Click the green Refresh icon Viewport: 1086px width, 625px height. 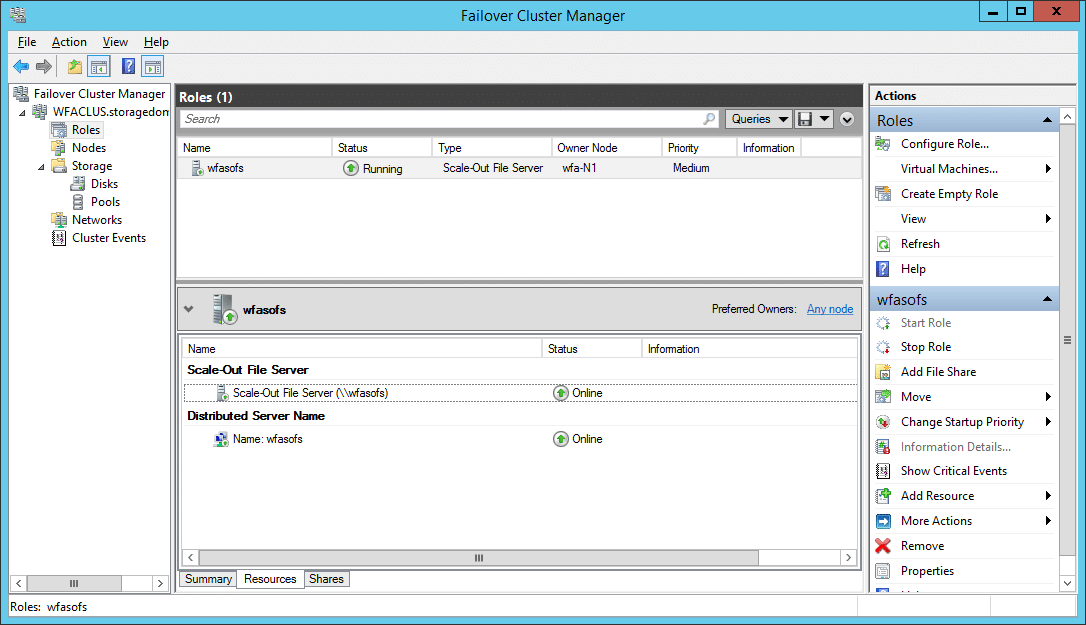883,244
